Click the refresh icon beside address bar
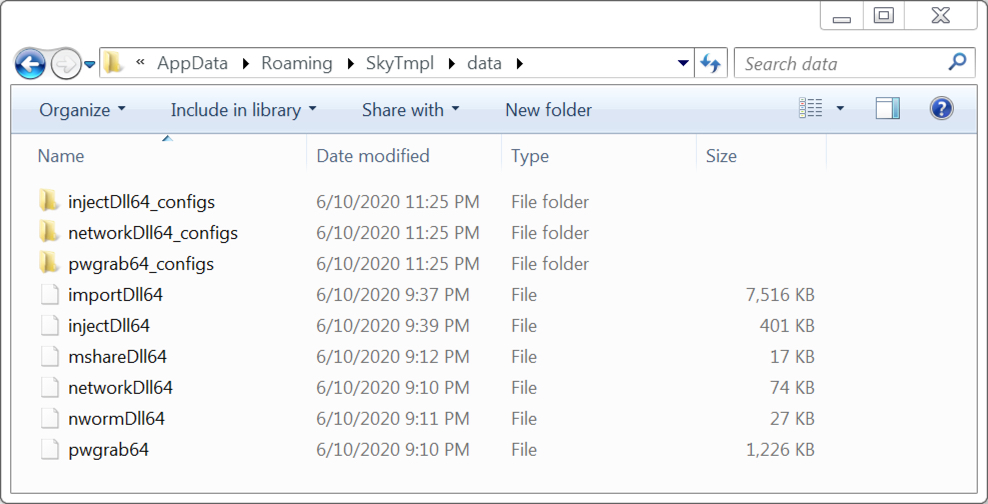The width and height of the screenshot is (988, 504). (711, 63)
